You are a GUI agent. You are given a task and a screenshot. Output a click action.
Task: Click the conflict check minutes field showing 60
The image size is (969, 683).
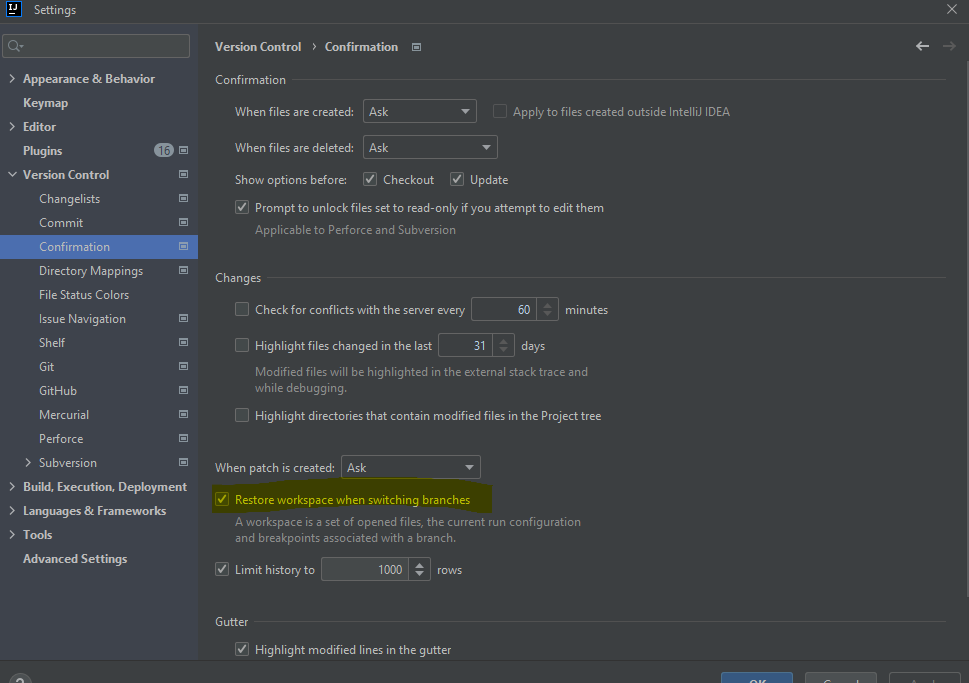[x=504, y=309]
